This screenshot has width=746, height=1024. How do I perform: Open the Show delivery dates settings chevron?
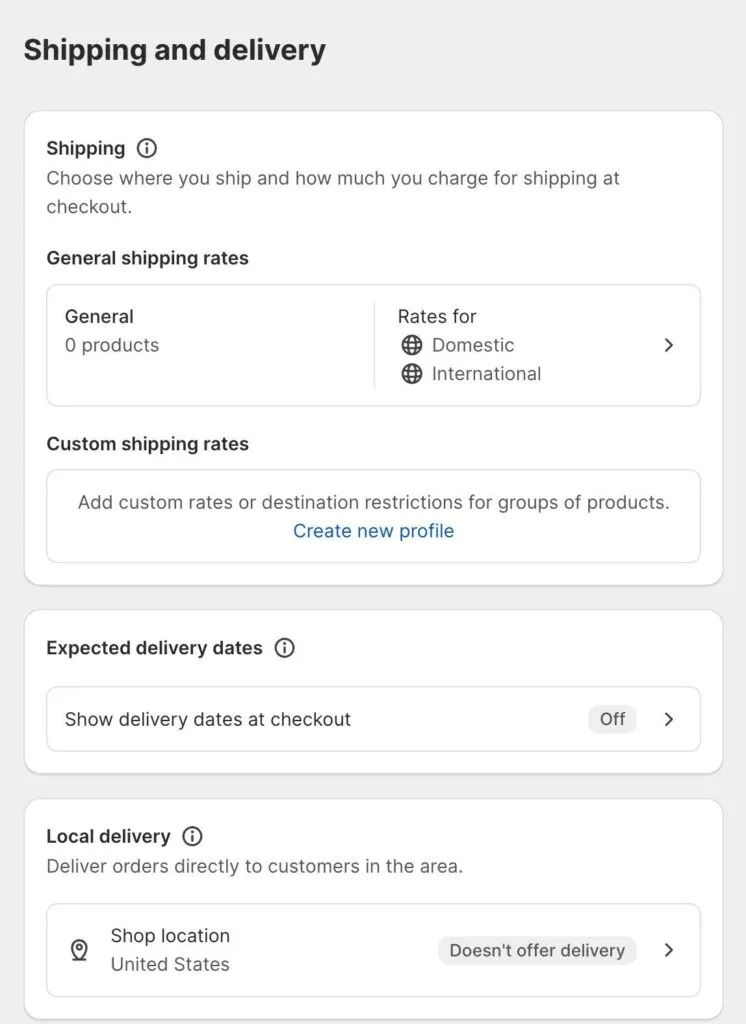[669, 719]
